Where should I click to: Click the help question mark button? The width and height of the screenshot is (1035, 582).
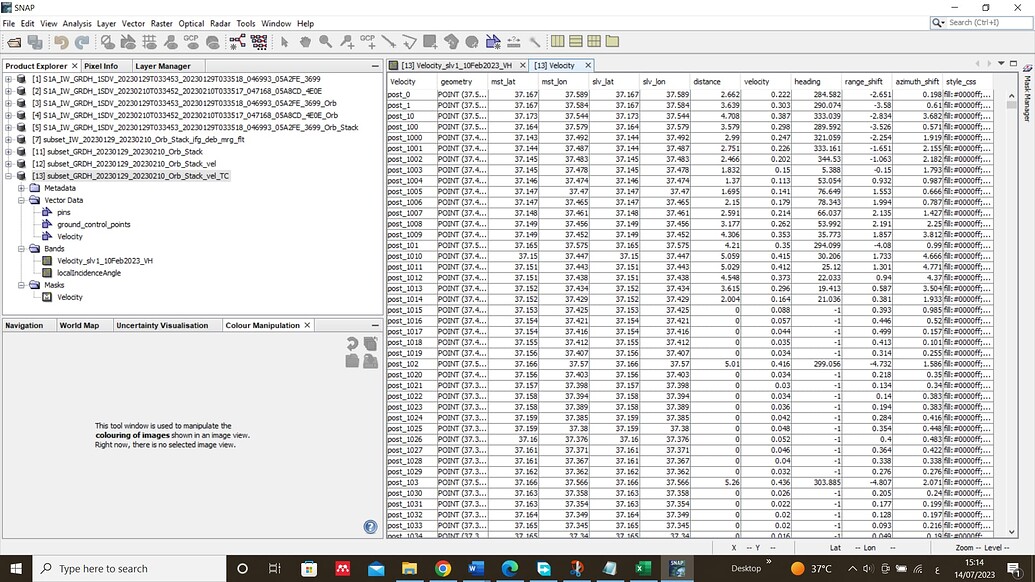pyautogui.click(x=370, y=526)
